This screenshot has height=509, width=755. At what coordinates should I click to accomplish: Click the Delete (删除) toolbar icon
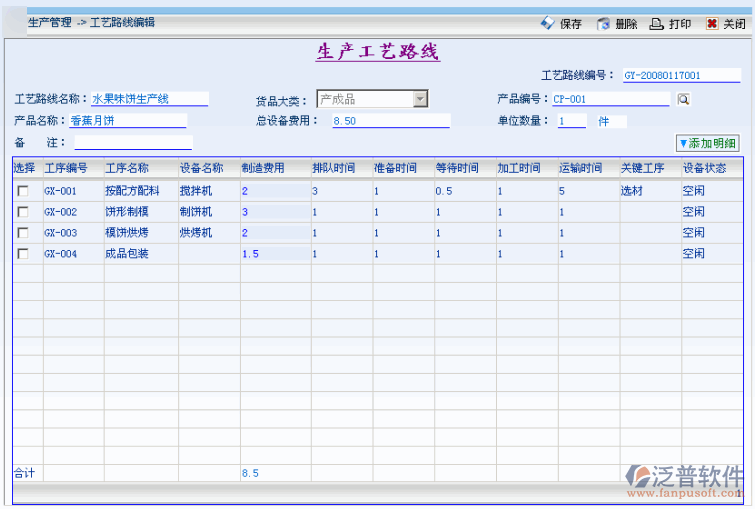tap(603, 23)
